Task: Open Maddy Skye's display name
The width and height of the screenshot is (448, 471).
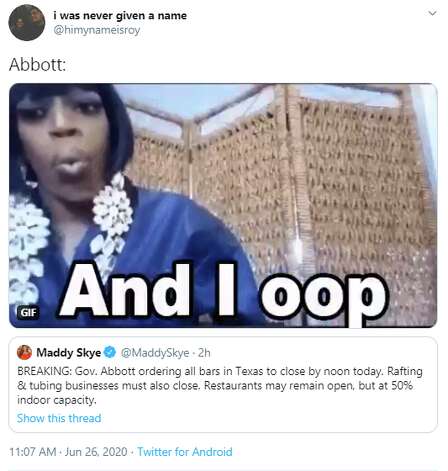Action: point(69,353)
